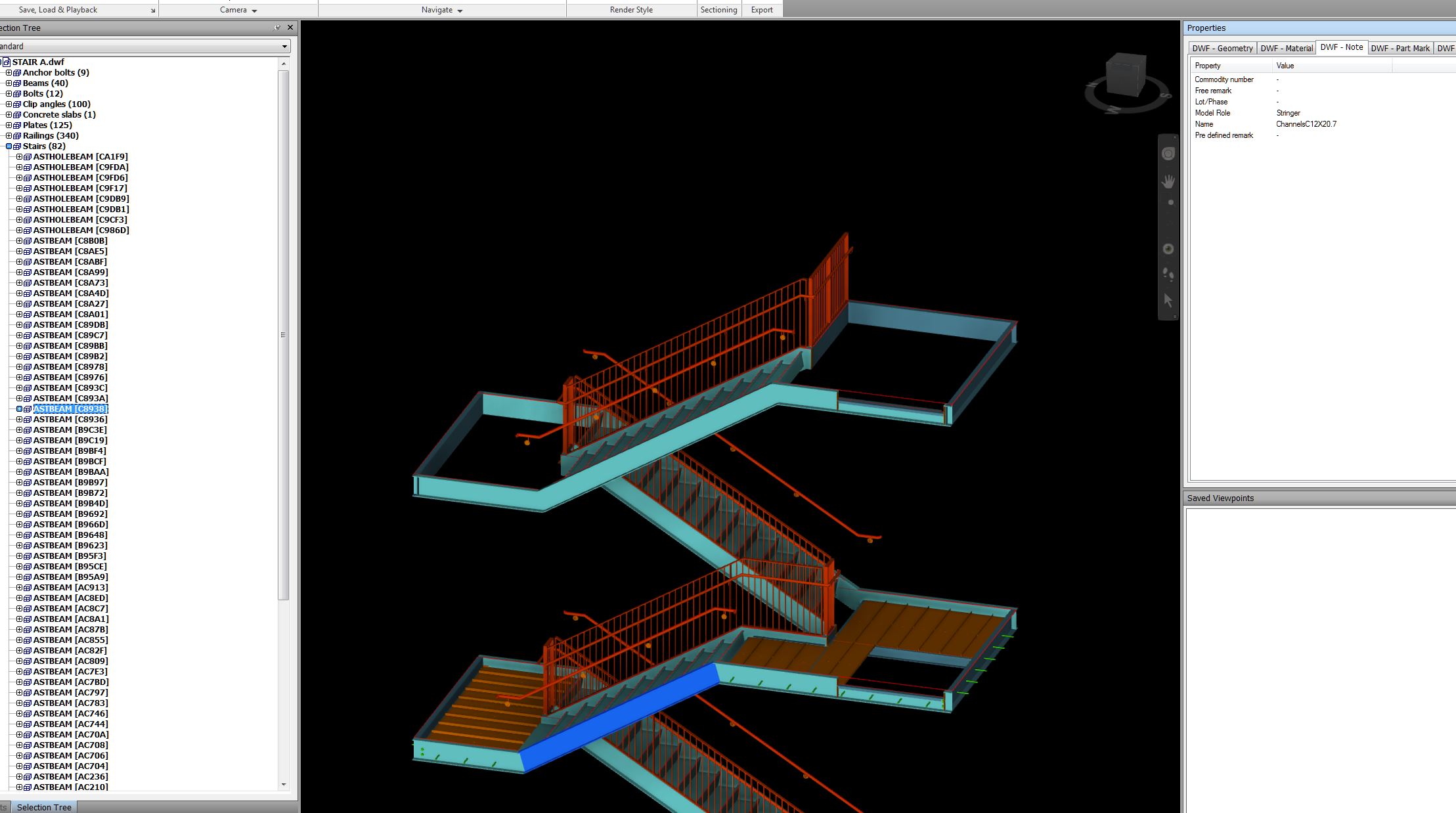Activate the Pan hand tool

[1168, 181]
